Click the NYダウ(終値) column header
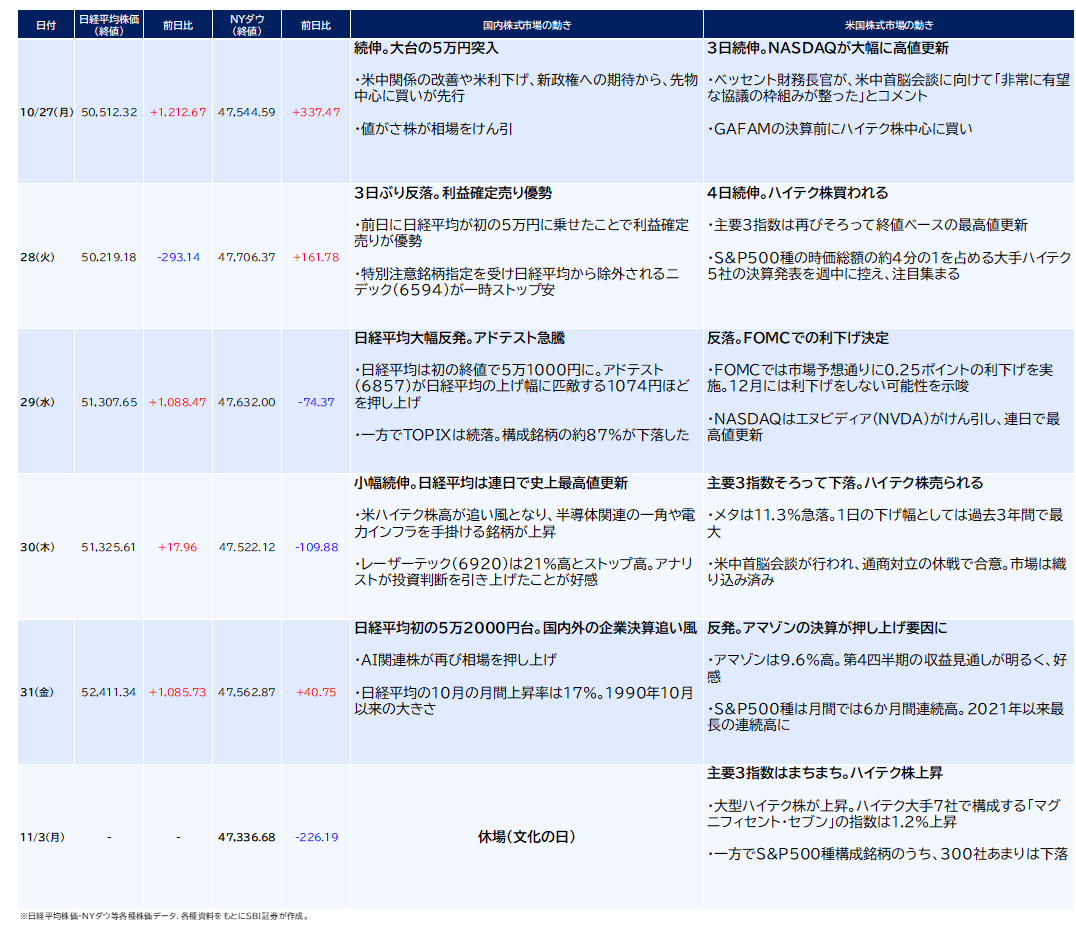The width and height of the screenshot is (1076, 931). [247, 25]
